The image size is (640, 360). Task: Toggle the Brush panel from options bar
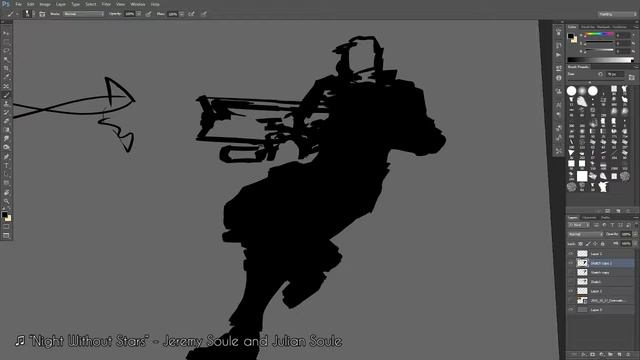point(42,14)
